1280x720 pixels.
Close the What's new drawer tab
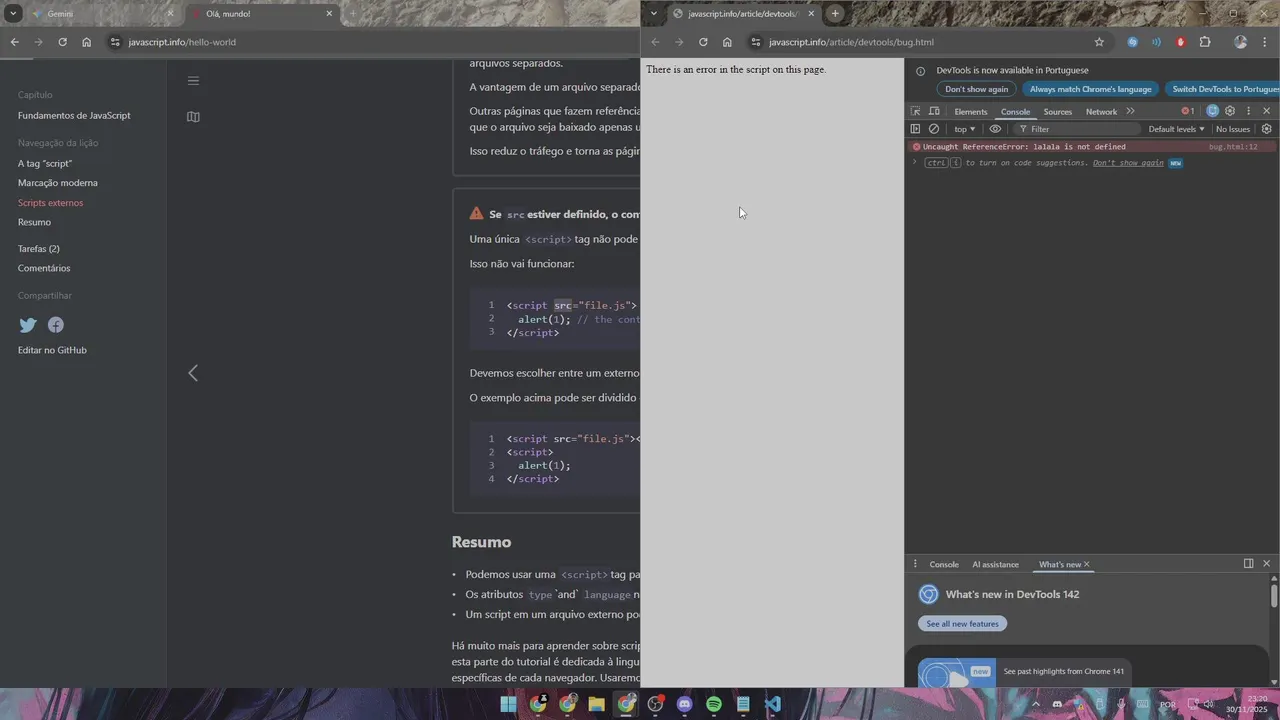point(1087,564)
